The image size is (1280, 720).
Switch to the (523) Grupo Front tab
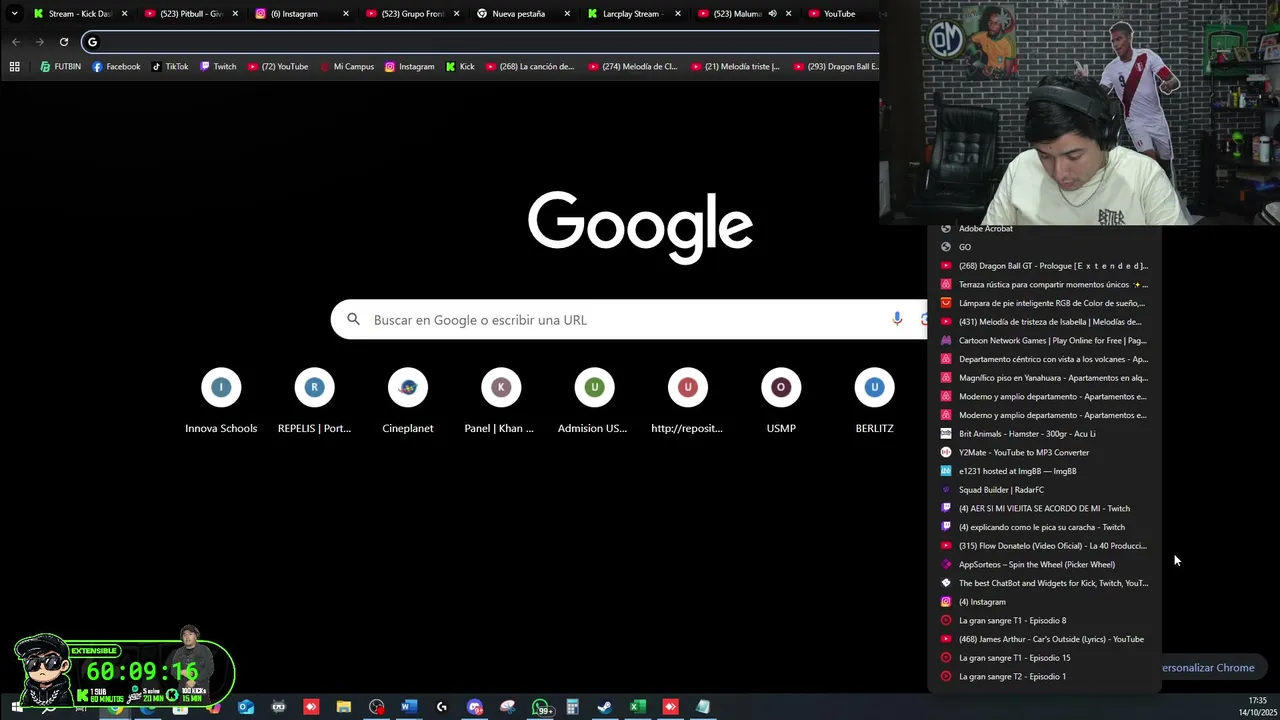412,14
